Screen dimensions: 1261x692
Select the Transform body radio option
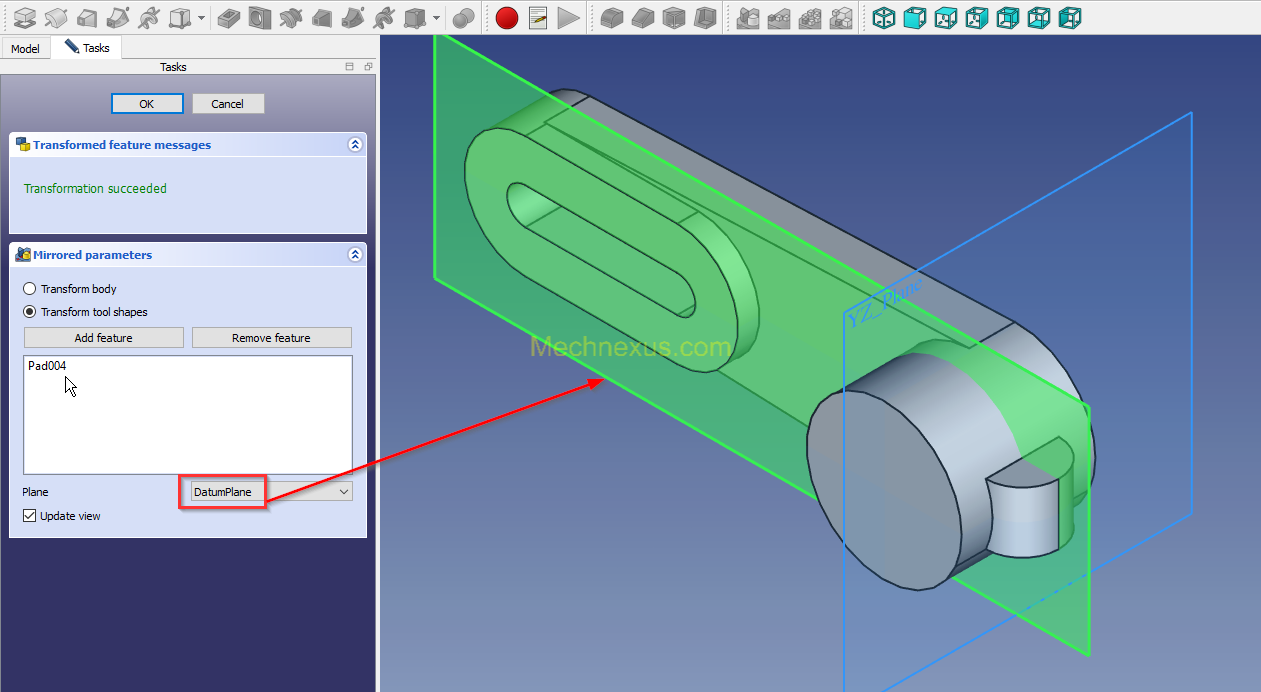pyautogui.click(x=70, y=289)
